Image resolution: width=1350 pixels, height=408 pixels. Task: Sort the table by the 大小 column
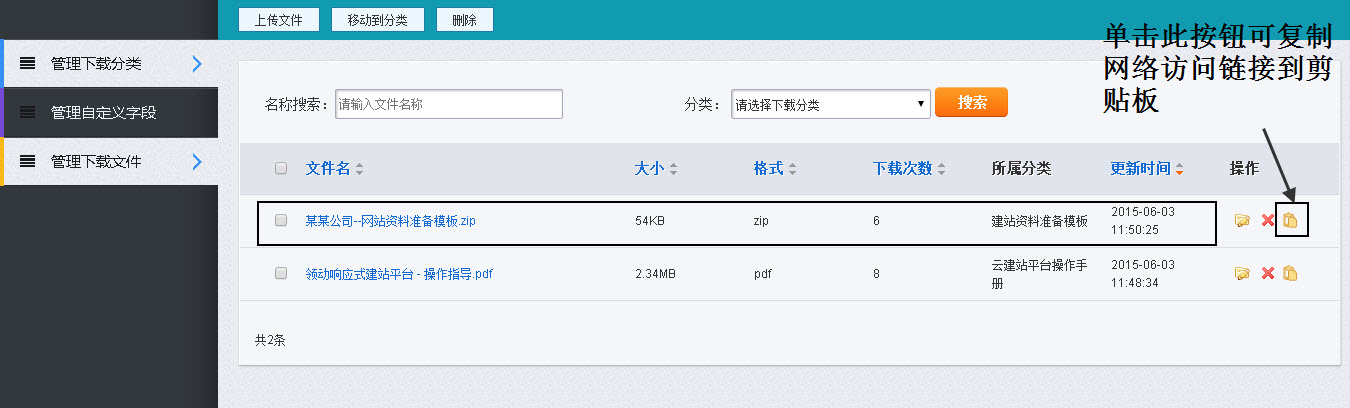coord(655,168)
